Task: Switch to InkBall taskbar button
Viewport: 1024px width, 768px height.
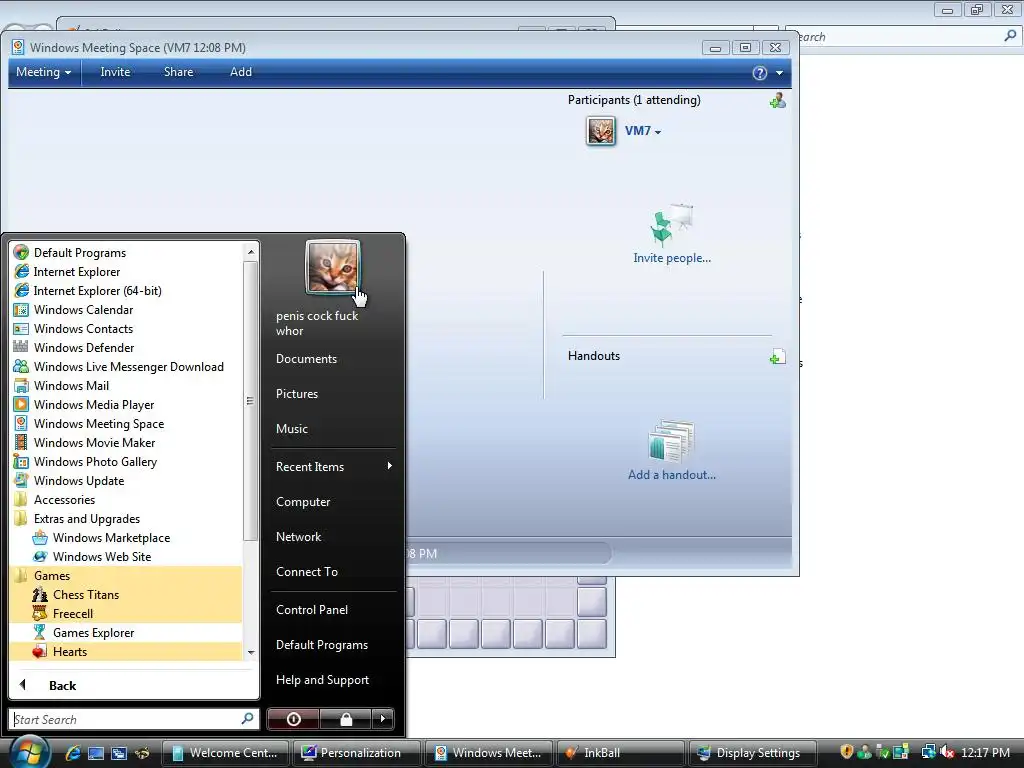Action: (x=619, y=753)
